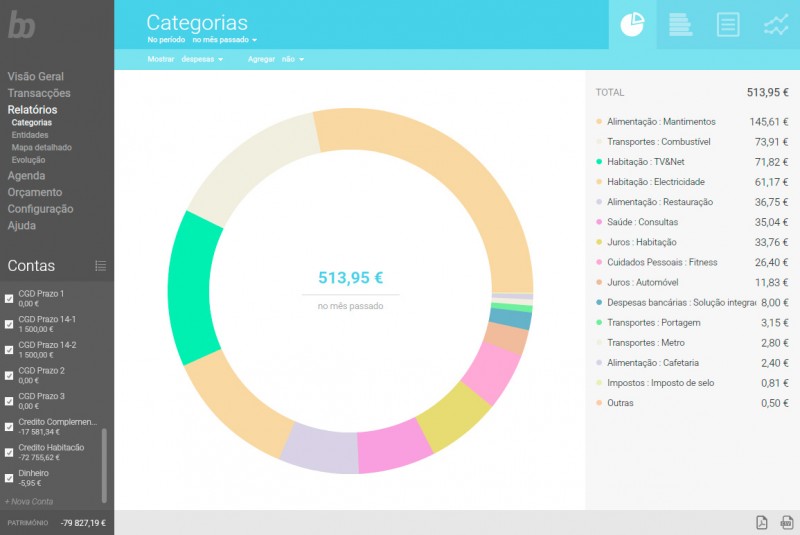Select the pie chart view icon
The width and height of the screenshot is (800, 535).
pyautogui.click(x=632, y=25)
